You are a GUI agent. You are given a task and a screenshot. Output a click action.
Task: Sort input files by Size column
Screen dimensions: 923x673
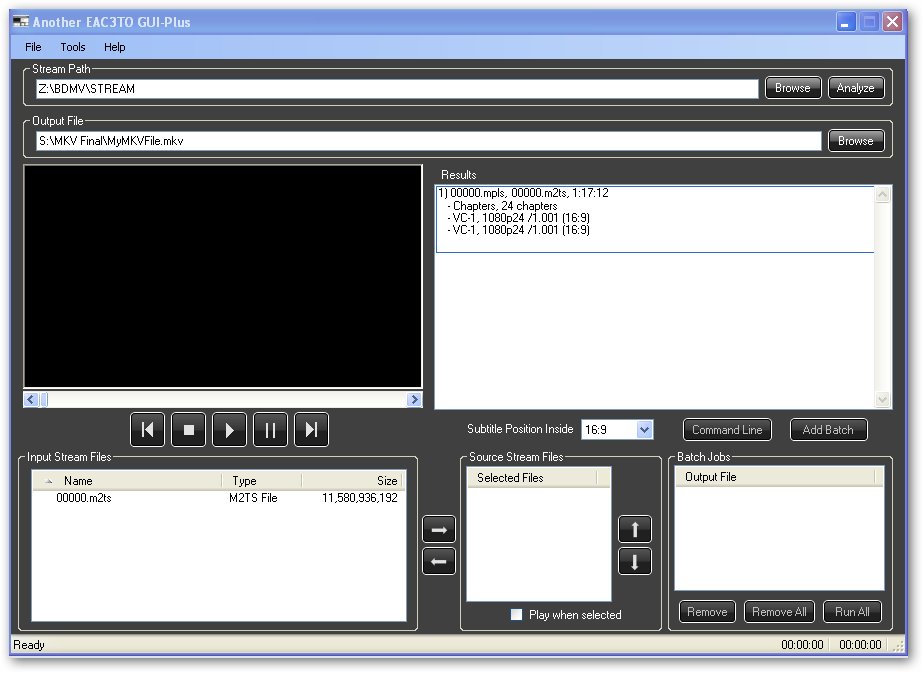point(352,480)
